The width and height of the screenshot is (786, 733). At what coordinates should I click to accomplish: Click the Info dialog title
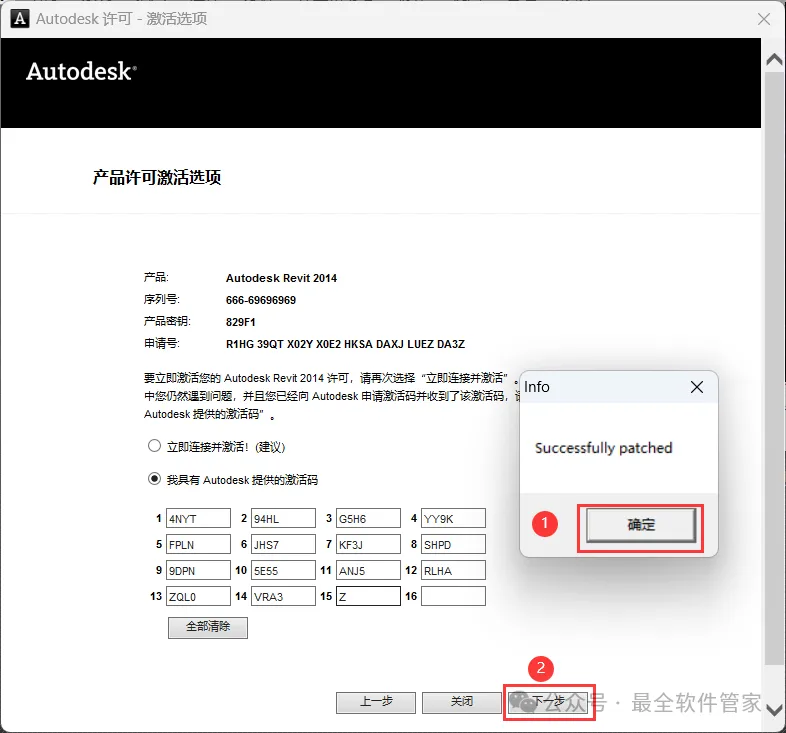pos(537,387)
